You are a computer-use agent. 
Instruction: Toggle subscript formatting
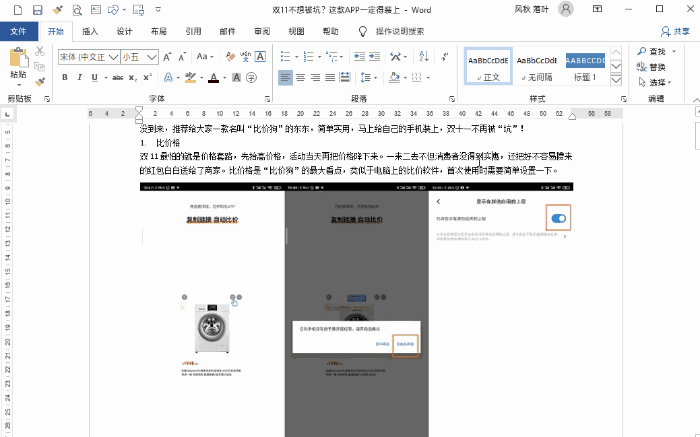133,77
